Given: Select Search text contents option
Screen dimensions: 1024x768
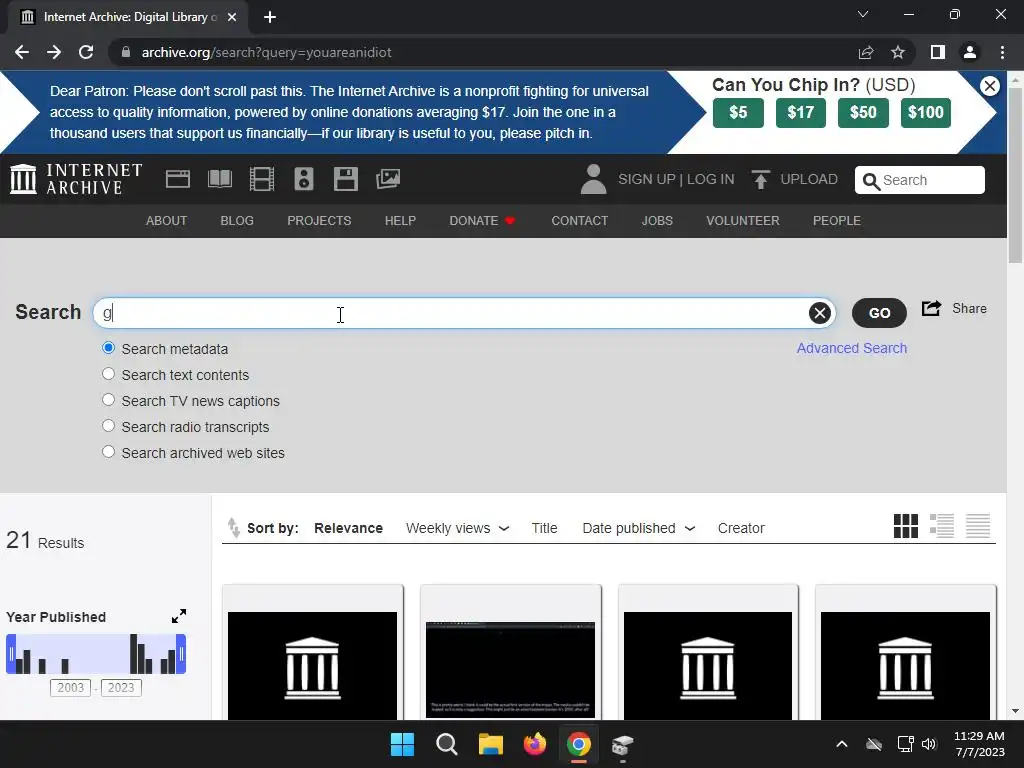Looking at the screenshot, I should [x=108, y=374].
